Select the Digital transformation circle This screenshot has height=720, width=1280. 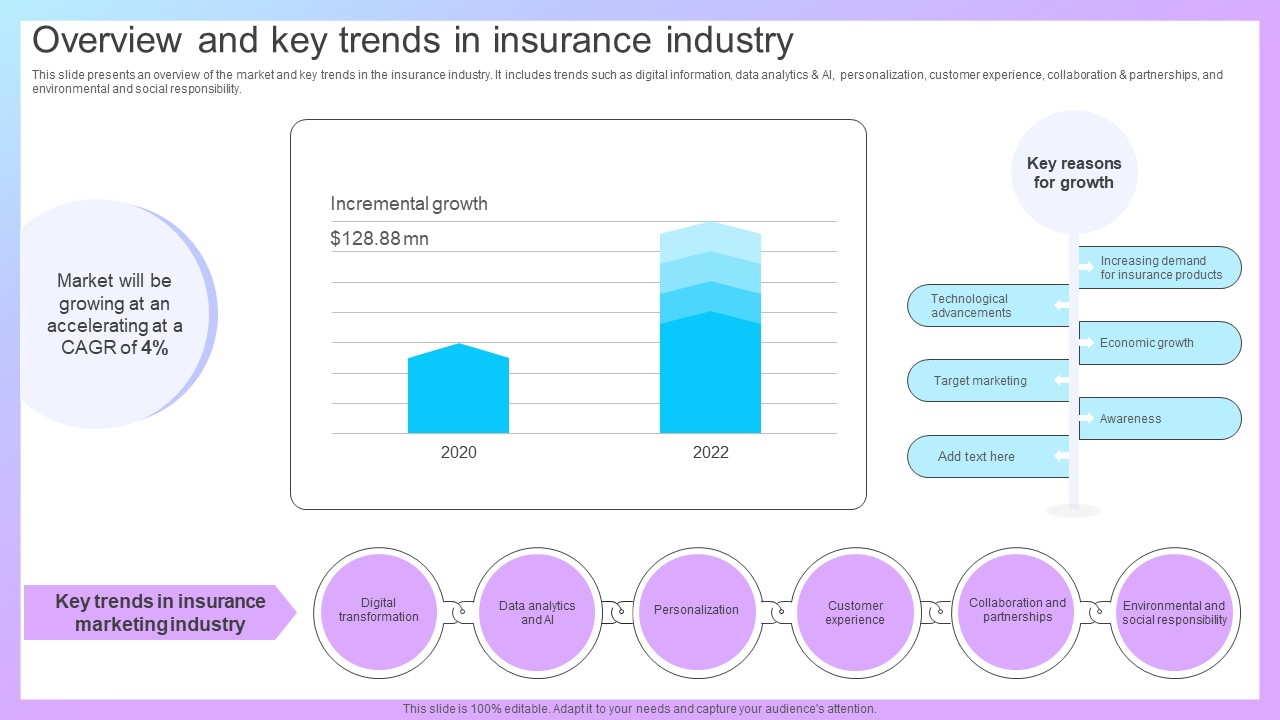(379, 612)
